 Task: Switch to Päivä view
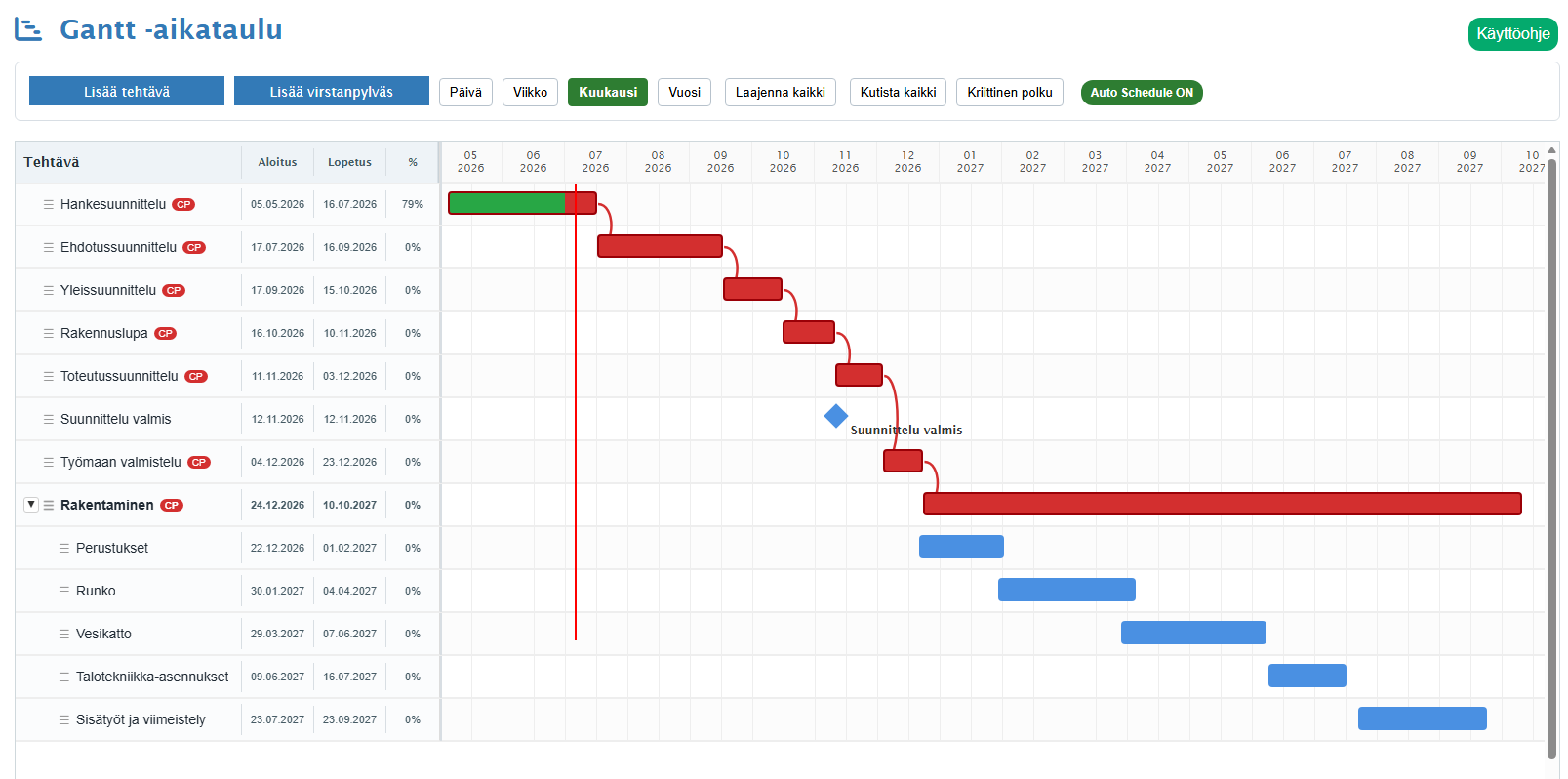click(x=465, y=93)
